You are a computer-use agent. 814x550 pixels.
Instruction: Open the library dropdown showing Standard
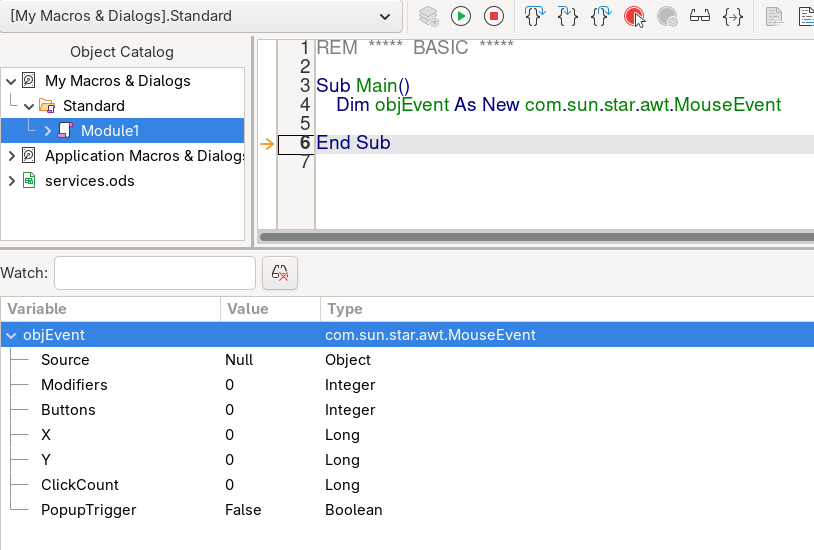tap(201, 16)
